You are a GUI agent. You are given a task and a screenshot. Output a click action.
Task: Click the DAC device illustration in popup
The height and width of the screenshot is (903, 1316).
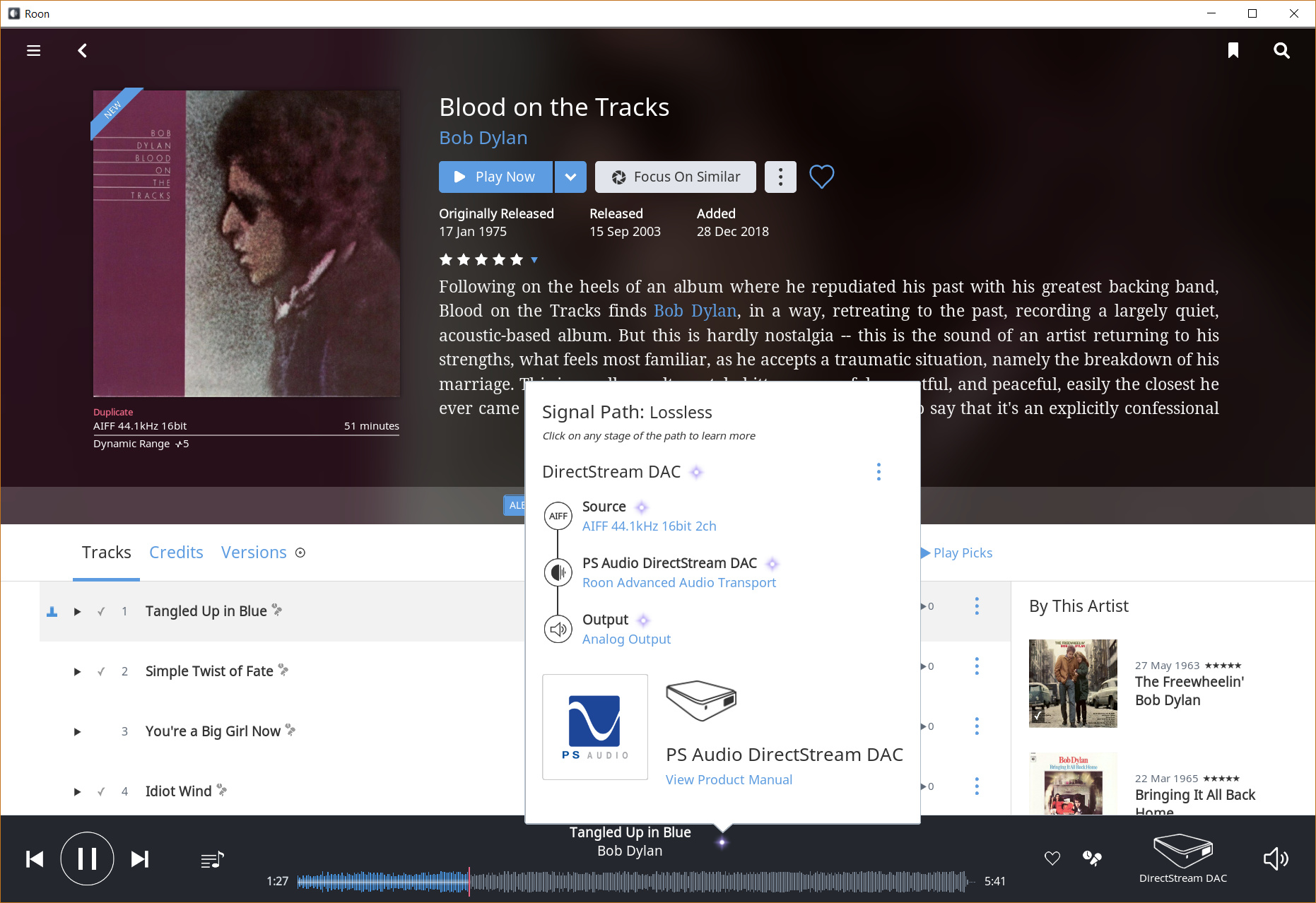(701, 700)
